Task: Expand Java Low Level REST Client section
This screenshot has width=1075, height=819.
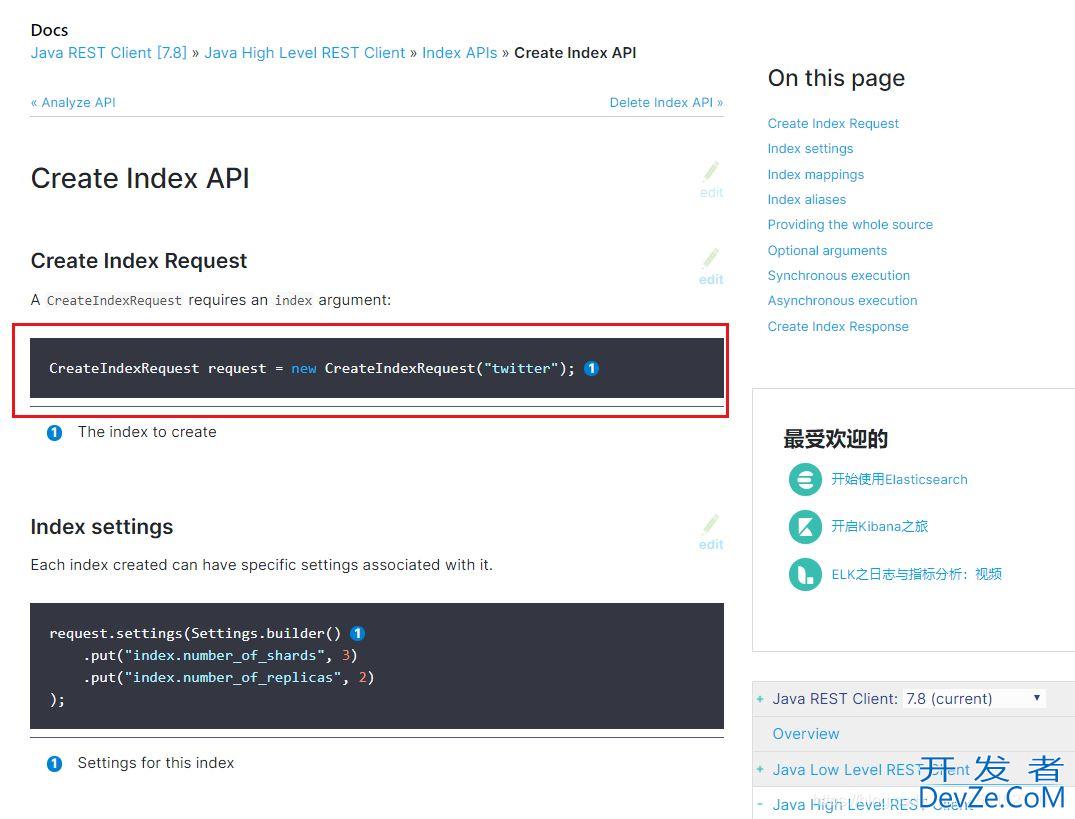Action: coord(760,770)
